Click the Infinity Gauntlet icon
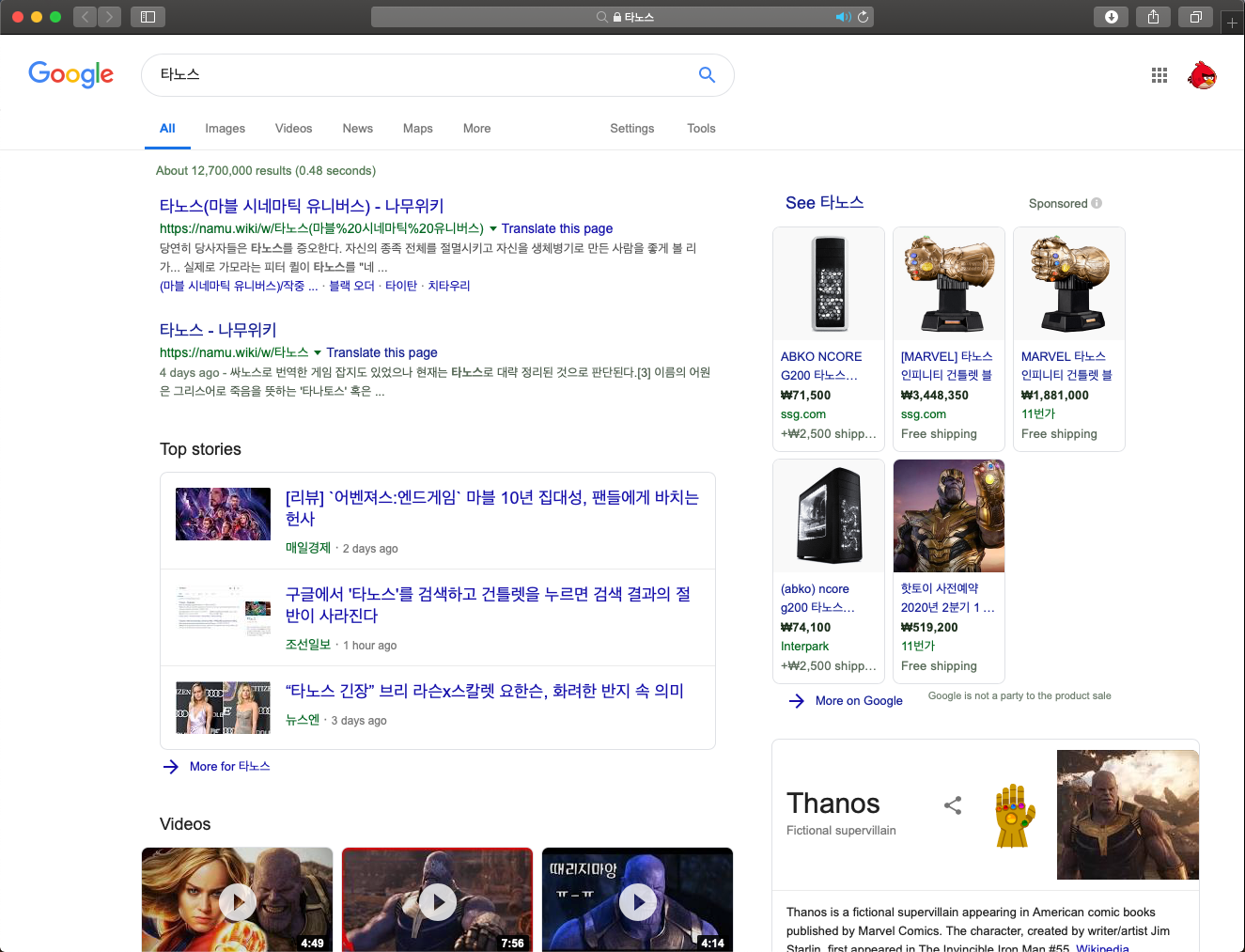Image resolution: width=1245 pixels, height=952 pixels. tap(1015, 816)
